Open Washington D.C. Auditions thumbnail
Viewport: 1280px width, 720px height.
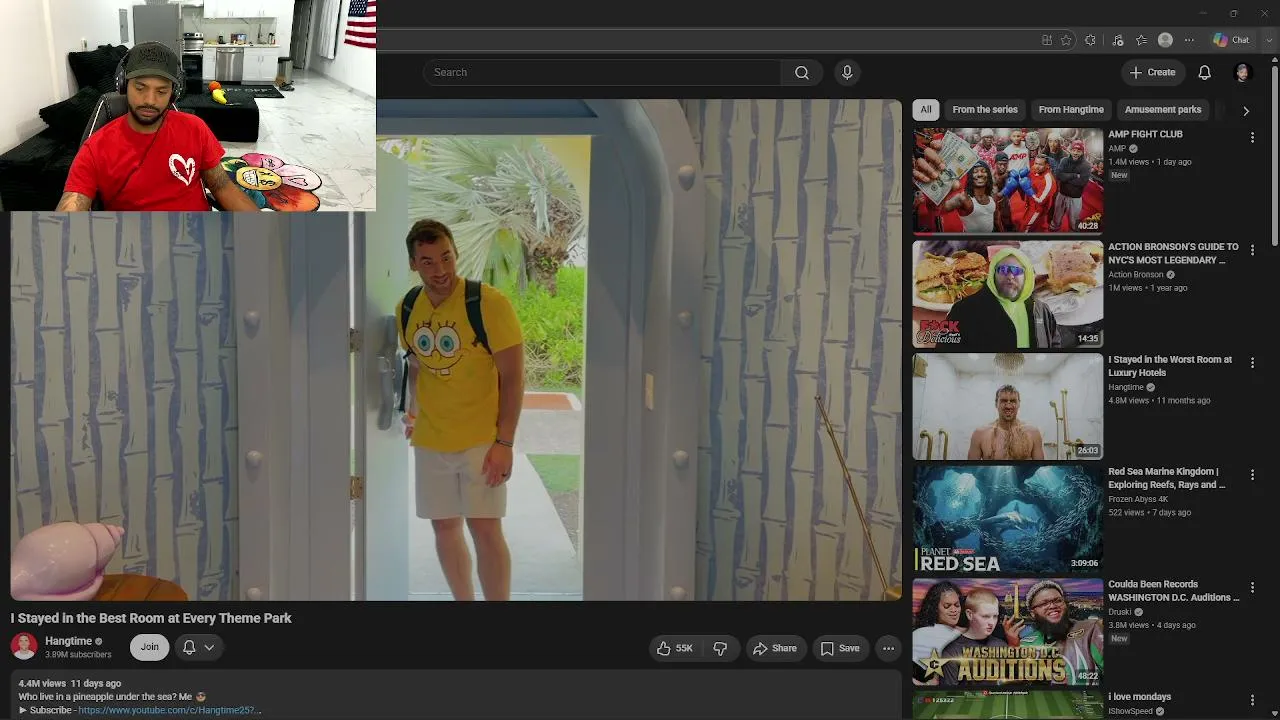(x=1008, y=632)
